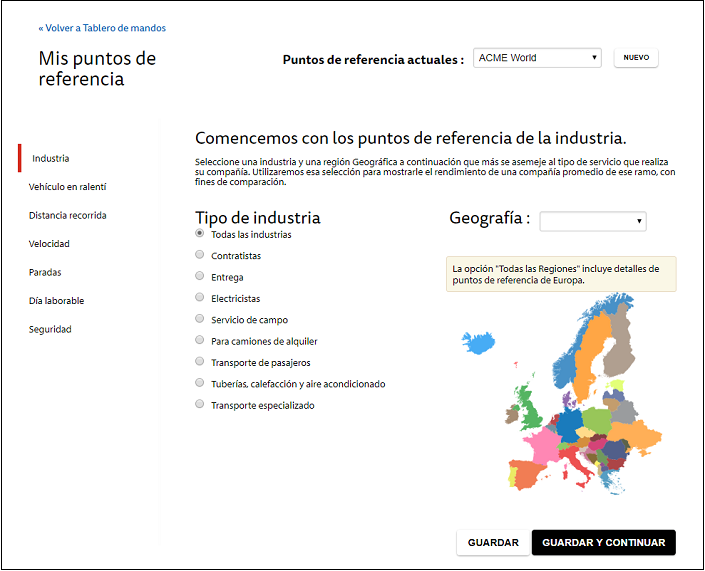Switch to Distancia recorrida section
705x571 pixels.
(x=67, y=215)
